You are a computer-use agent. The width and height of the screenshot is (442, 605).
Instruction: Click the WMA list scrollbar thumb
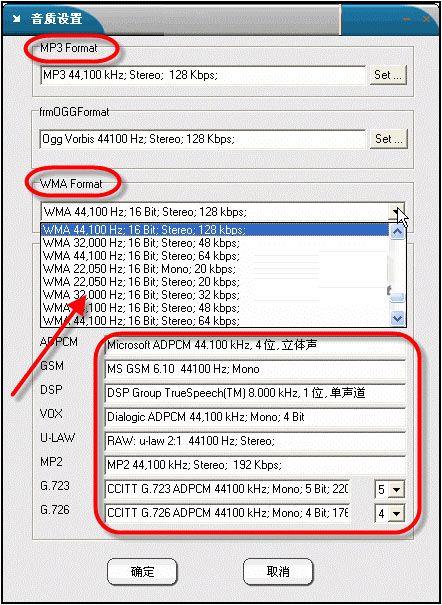(x=397, y=297)
